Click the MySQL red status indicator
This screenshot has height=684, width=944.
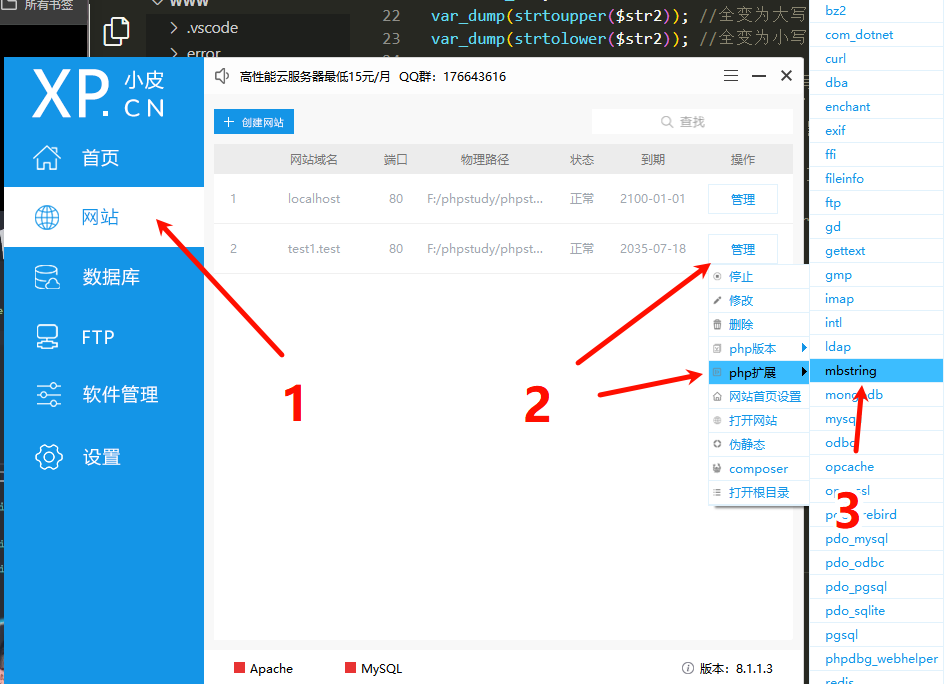[x=350, y=668]
